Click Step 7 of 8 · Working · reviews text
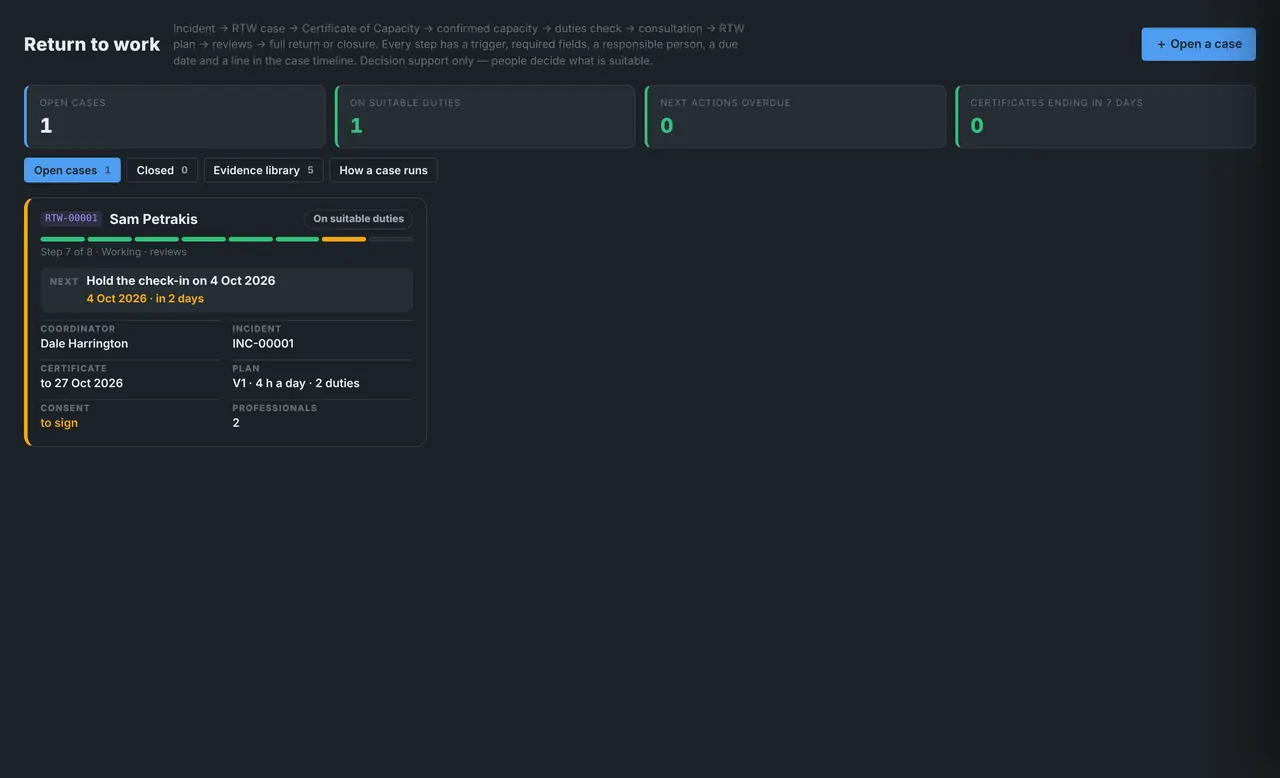1280x778 pixels. pyautogui.click(x=113, y=252)
